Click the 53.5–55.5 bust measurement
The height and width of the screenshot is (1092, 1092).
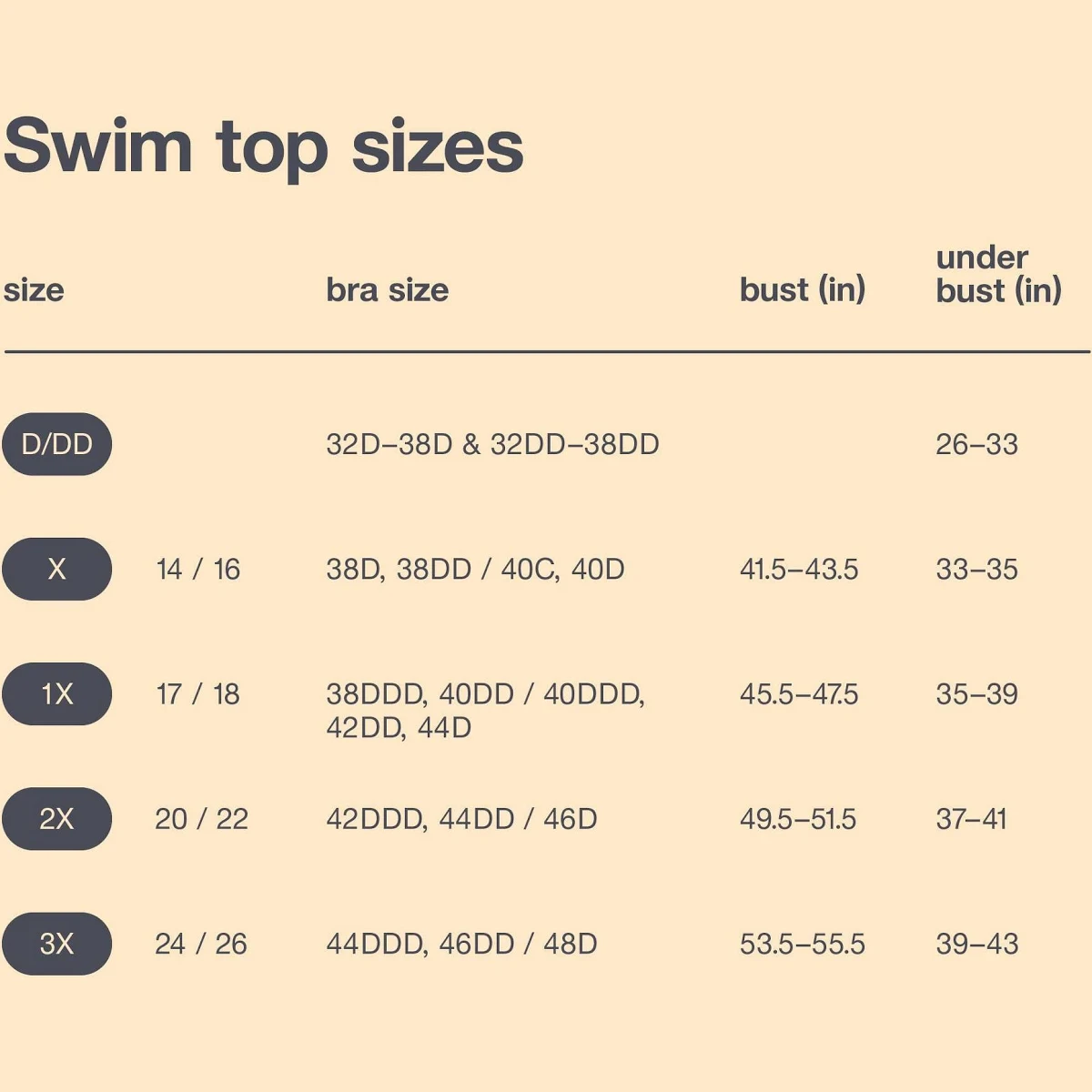[x=802, y=944]
